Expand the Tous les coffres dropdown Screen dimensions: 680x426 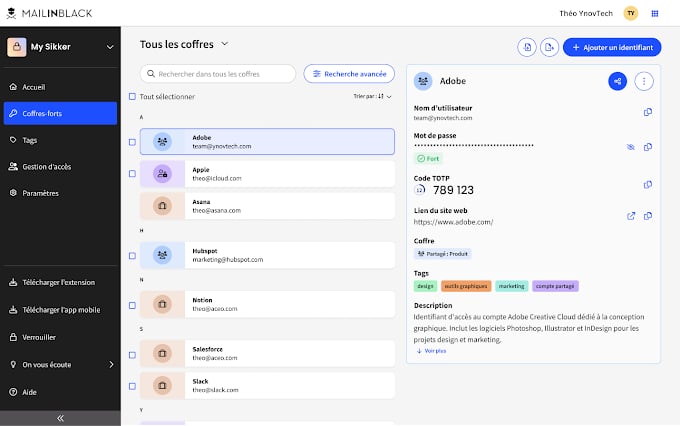(x=225, y=44)
